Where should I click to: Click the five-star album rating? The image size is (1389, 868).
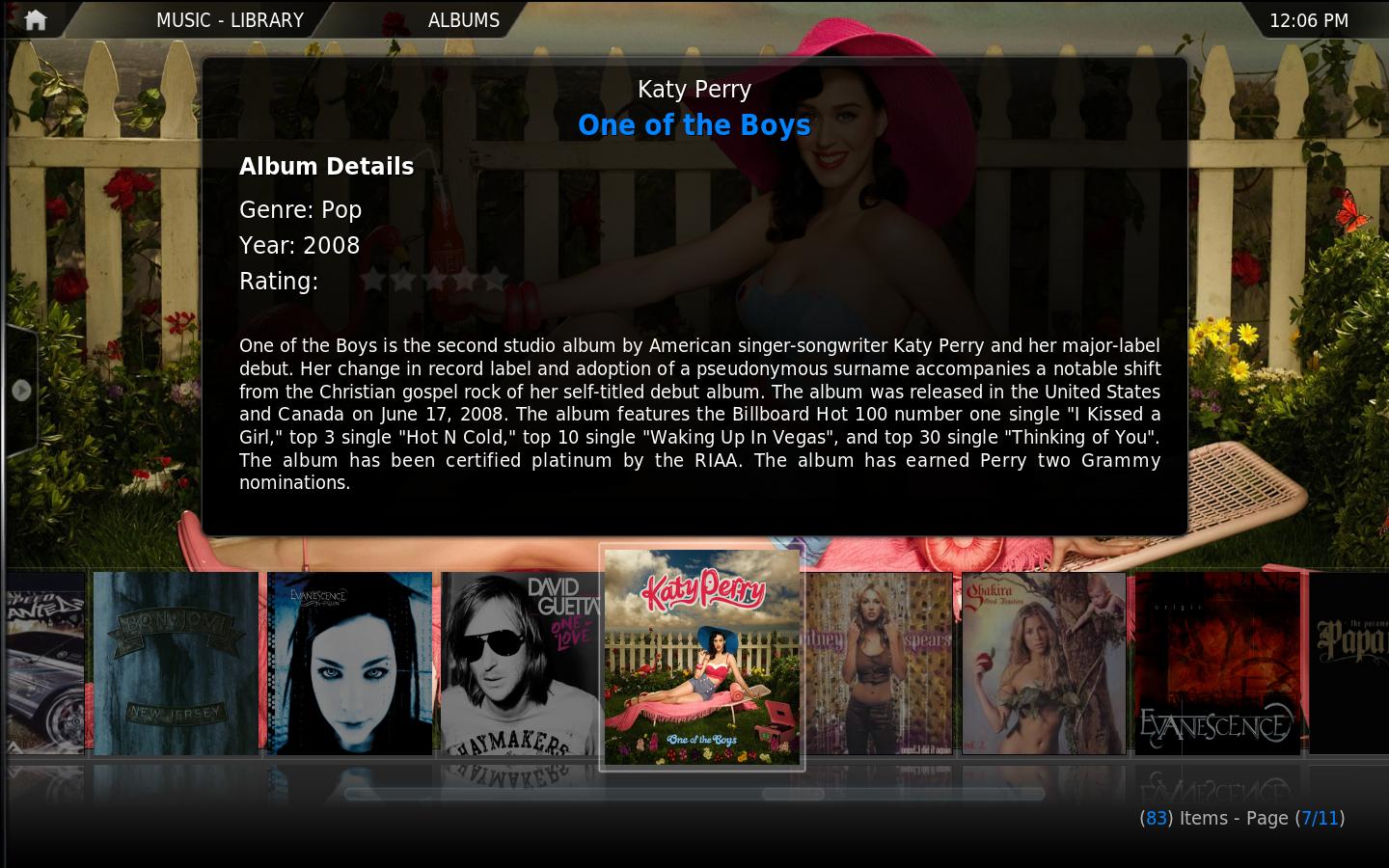coord(434,280)
